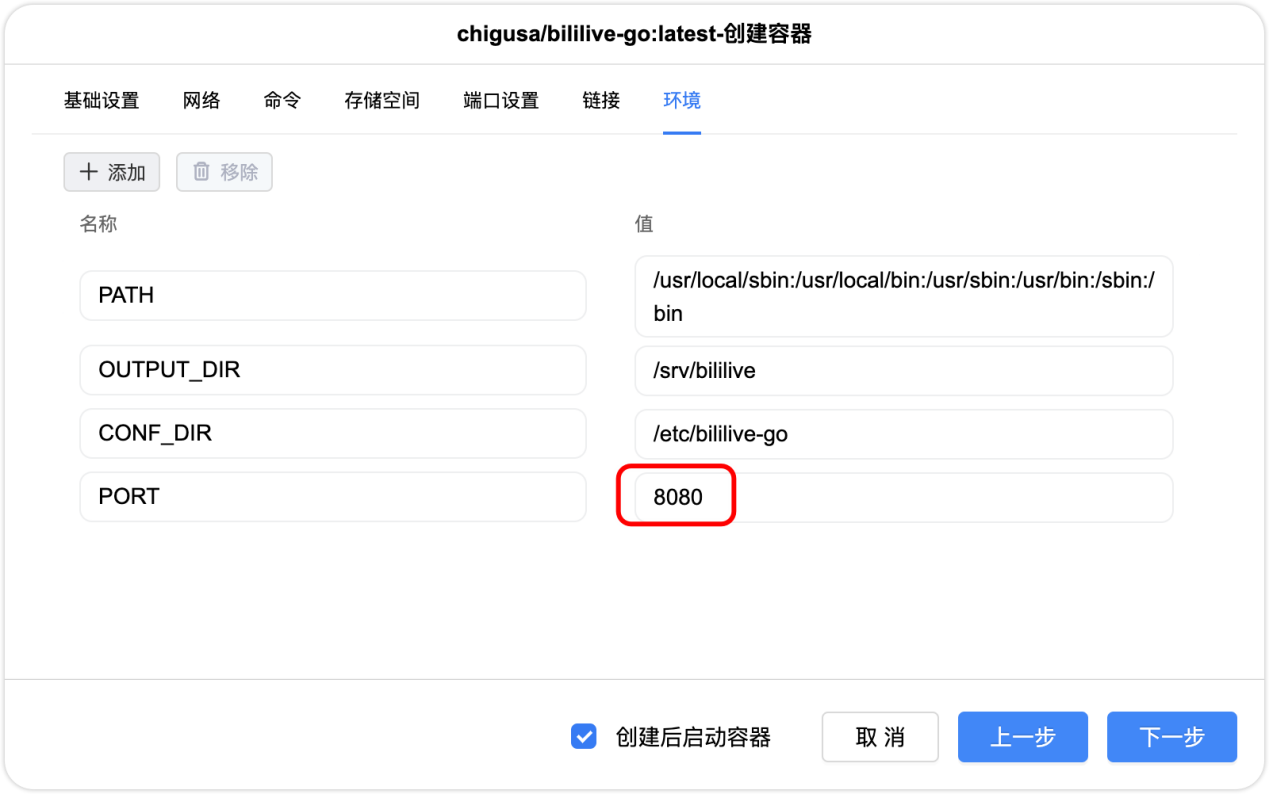Switch to the 命令 tab
The height and width of the screenshot is (794, 1269).
click(280, 100)
